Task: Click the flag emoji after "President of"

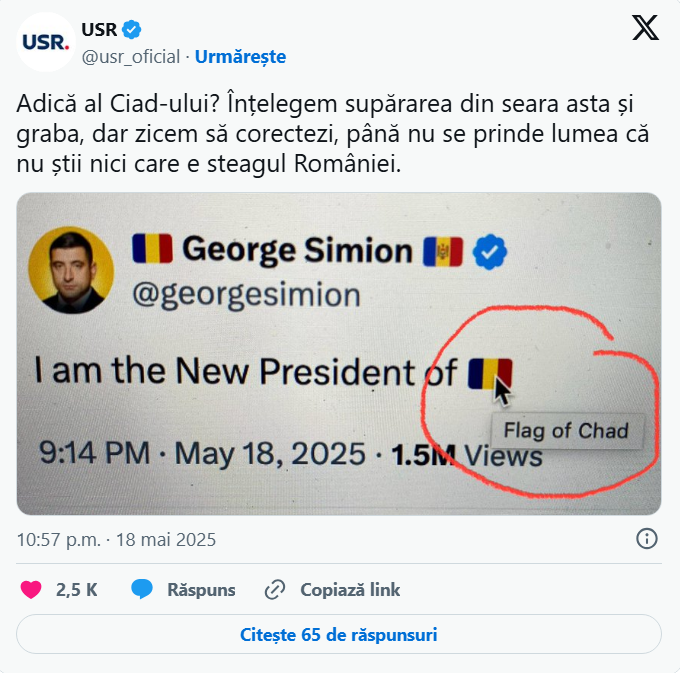Action: 489,374
